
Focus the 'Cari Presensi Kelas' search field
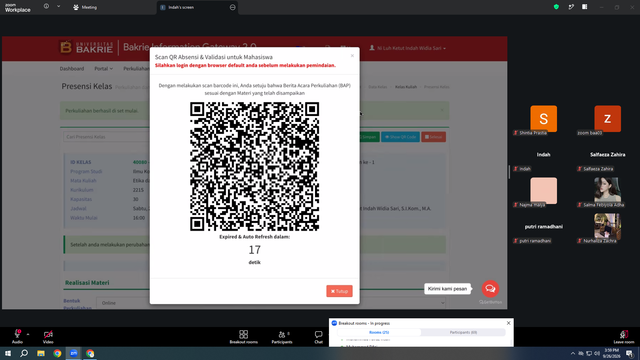(x=107, y=137)
